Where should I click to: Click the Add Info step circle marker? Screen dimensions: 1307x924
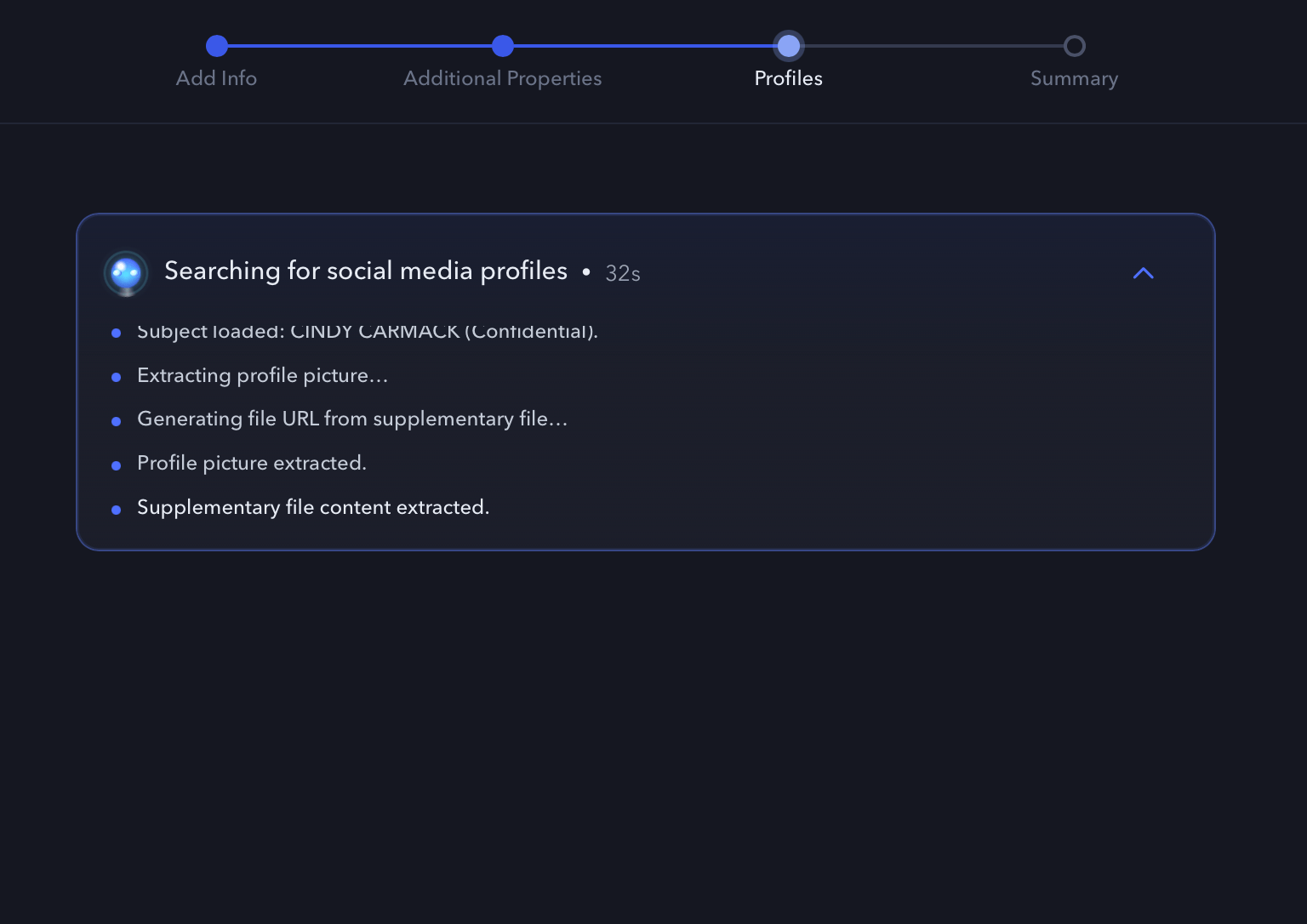click(217, 46)
